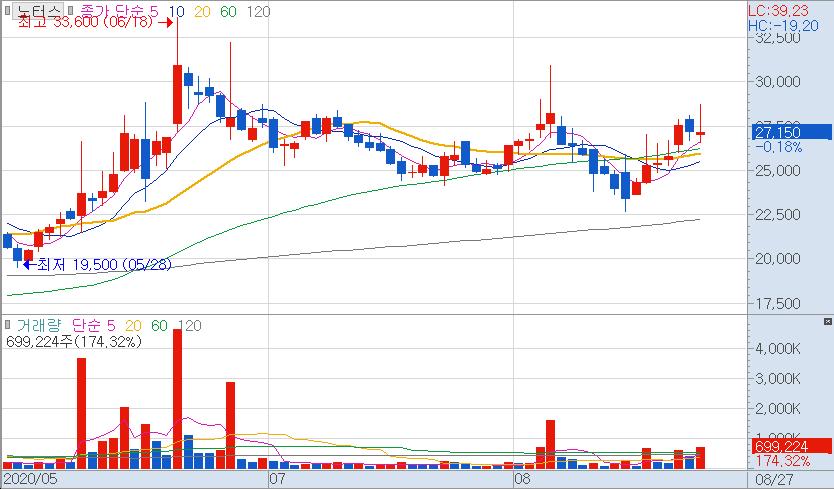Click the HC:-19.20 value
The height and width of the screenshot is (489, 834).
(x=783, y=26)
